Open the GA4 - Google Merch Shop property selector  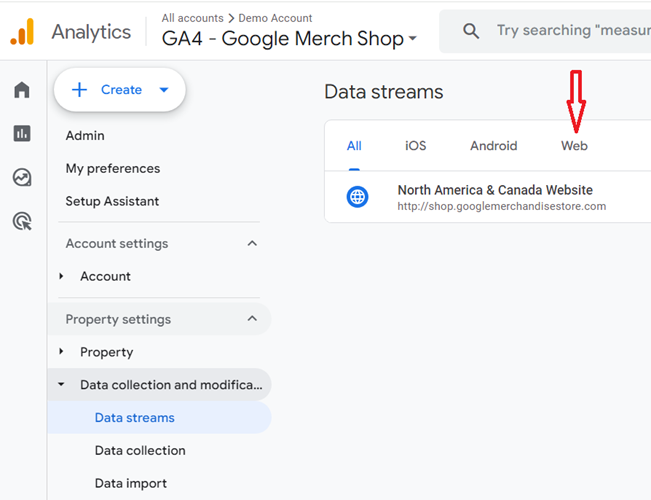(289, 39)
